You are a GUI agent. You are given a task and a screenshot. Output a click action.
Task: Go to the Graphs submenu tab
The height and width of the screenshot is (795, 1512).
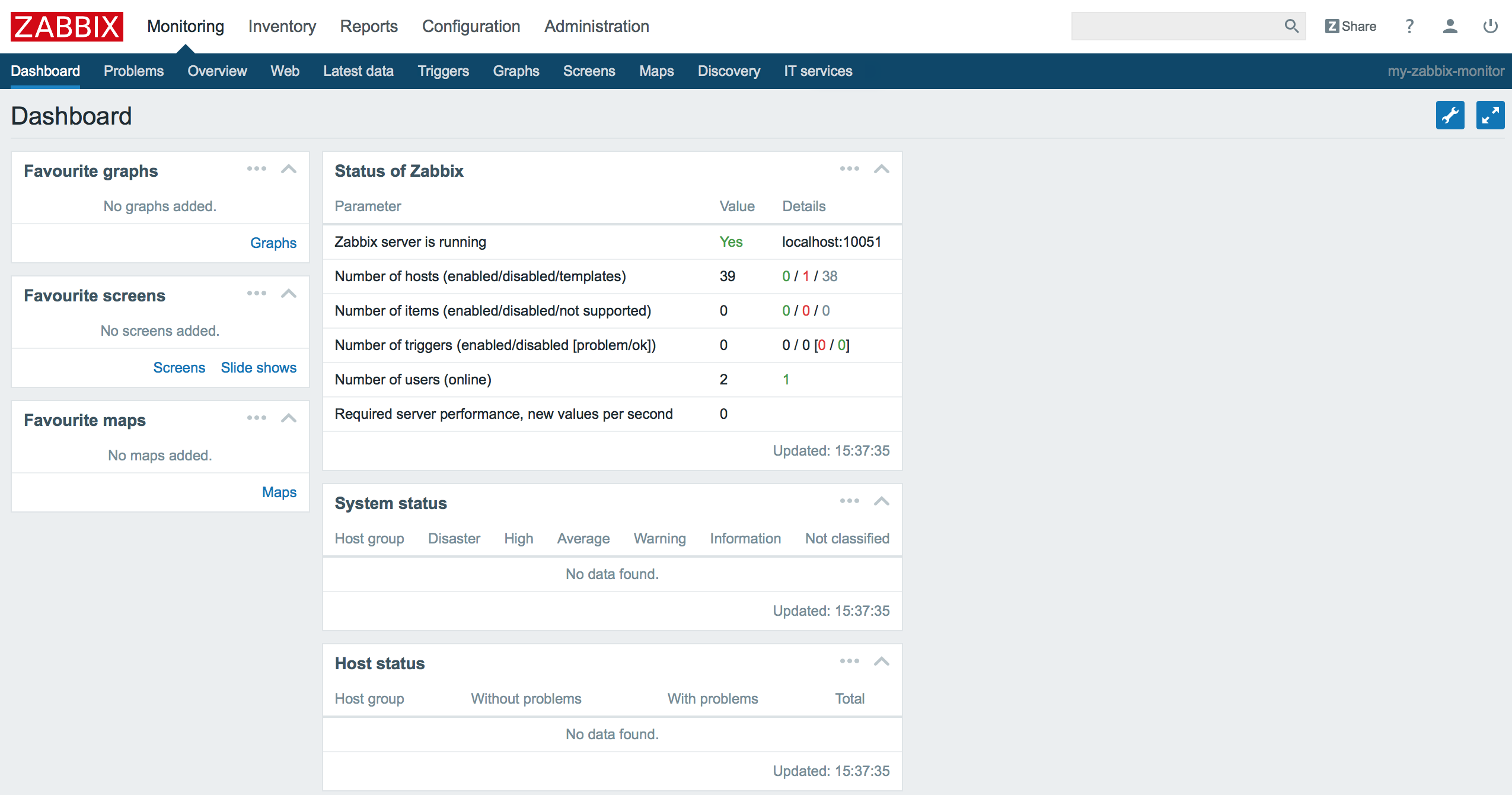[516, 71]
